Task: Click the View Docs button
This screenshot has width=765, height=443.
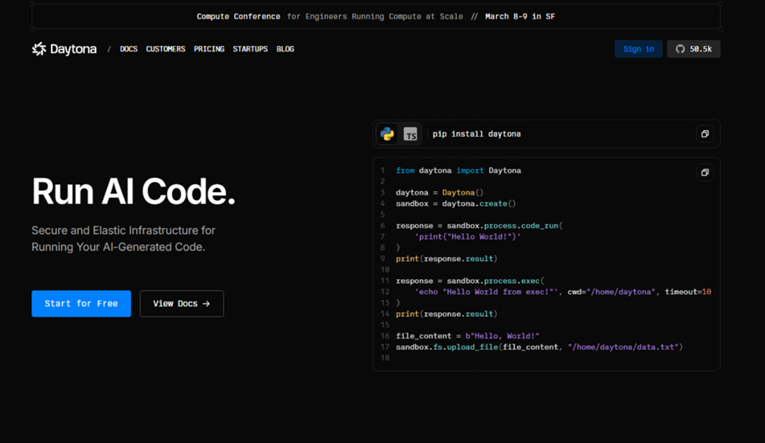Action: [181, 304]
